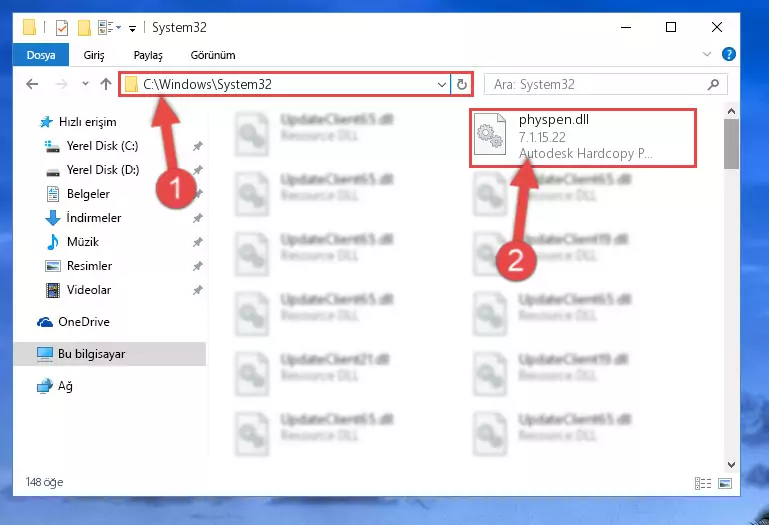Select the physpen.dll file
The height and width of the screenshot is (525, 769).
[x=583, y=138]
